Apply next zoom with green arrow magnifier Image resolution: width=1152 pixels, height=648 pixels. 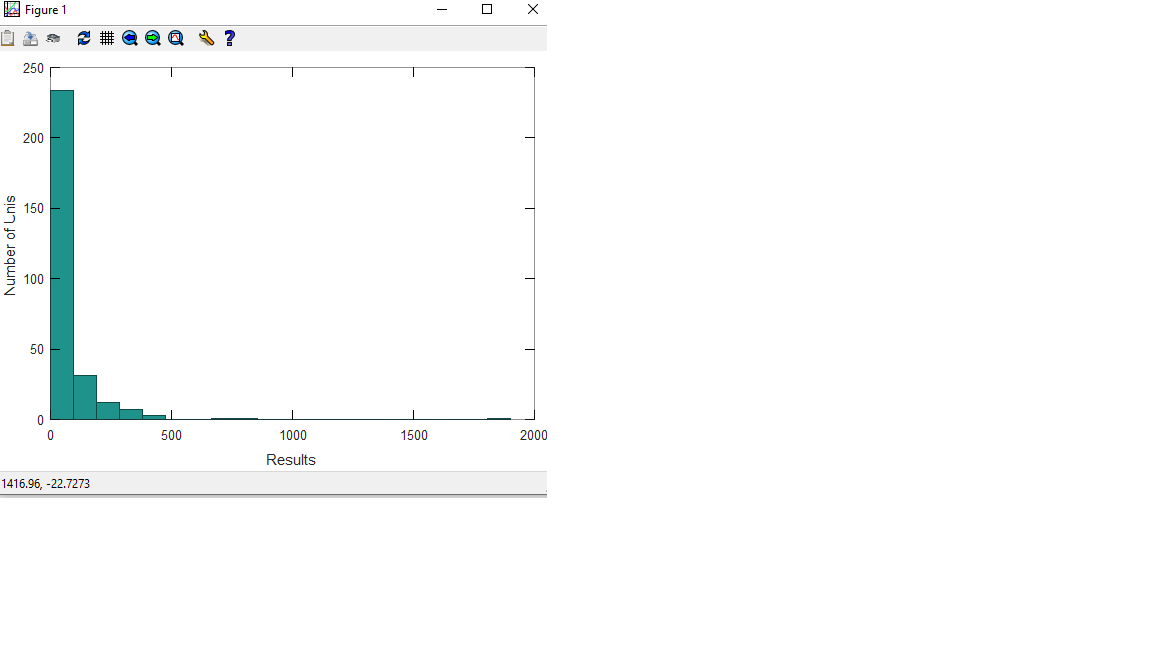click(x=153, y=38)
